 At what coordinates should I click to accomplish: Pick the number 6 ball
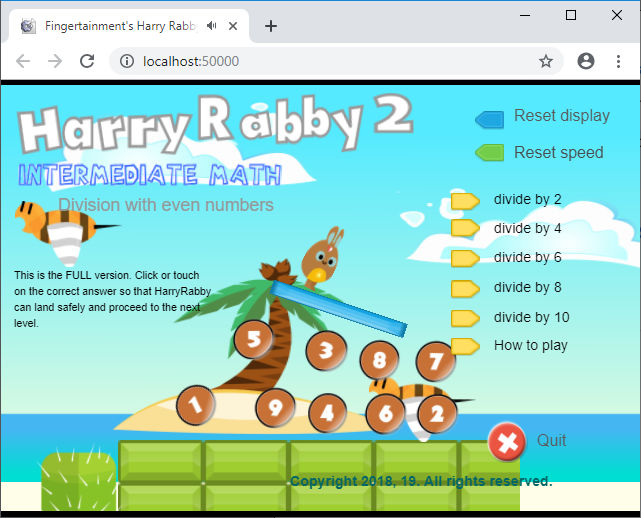click(385, 412)
